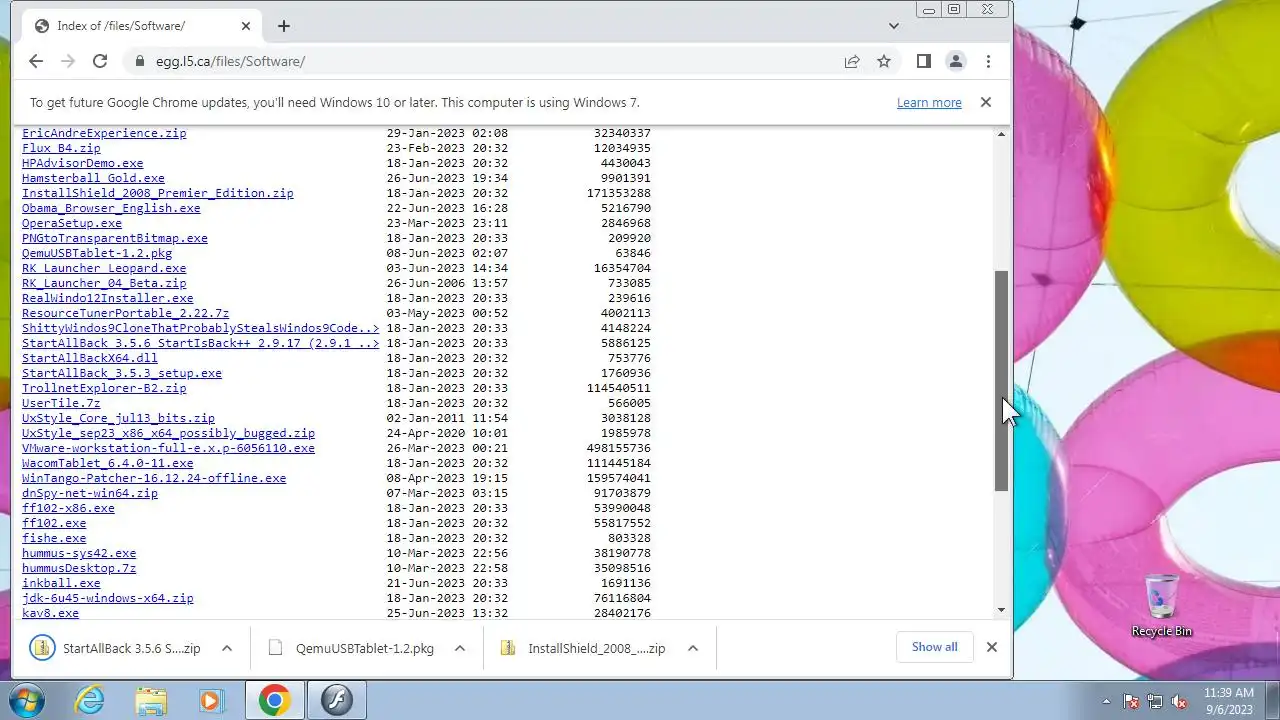Expand StartAllBack download options
1280x720 pixels.
point(227,648)
